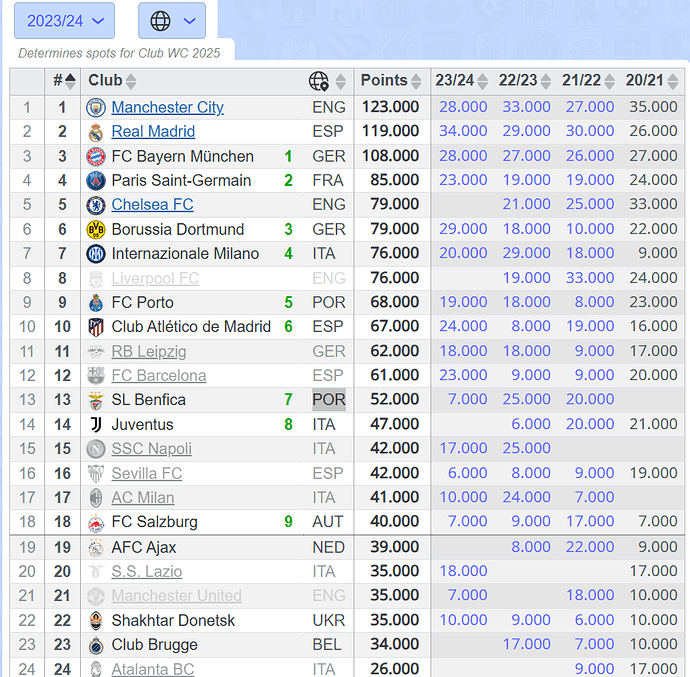Click the FC Bayern München crest icon
Viewport: 690px width, 677px height.
96,157
